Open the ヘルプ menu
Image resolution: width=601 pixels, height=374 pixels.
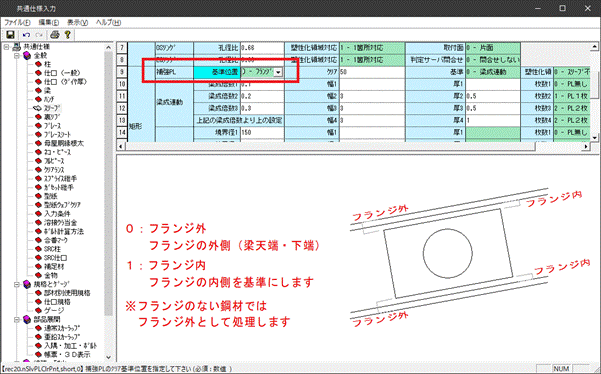(108, 23)
